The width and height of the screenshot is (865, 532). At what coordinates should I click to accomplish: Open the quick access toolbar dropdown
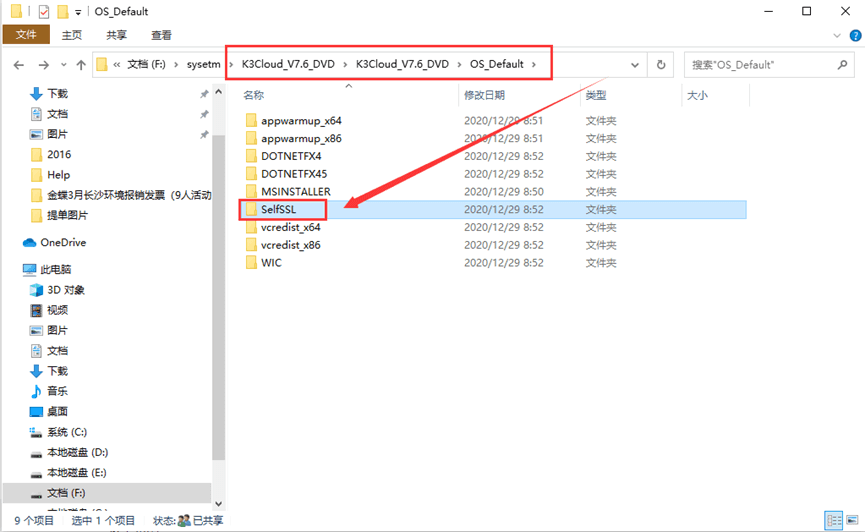tap(78, 12)
